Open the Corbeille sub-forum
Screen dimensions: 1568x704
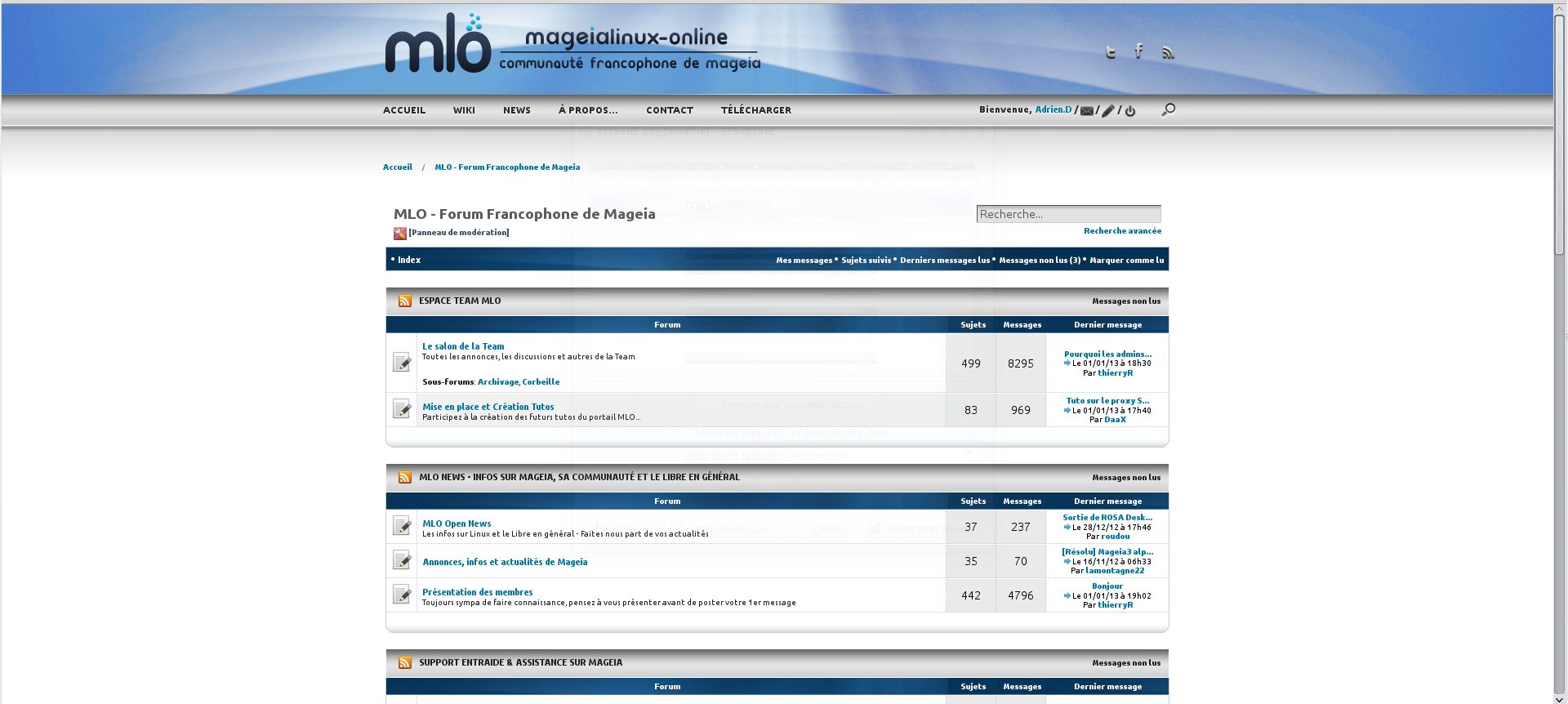541,382
